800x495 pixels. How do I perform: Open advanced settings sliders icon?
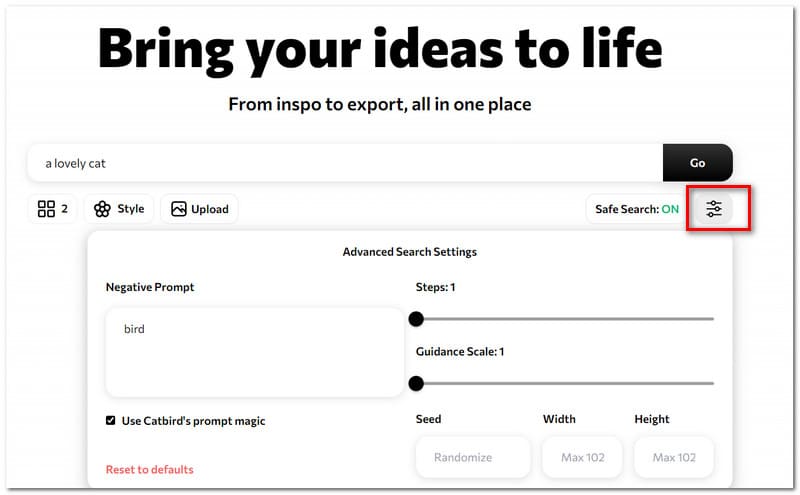point(714,209)
